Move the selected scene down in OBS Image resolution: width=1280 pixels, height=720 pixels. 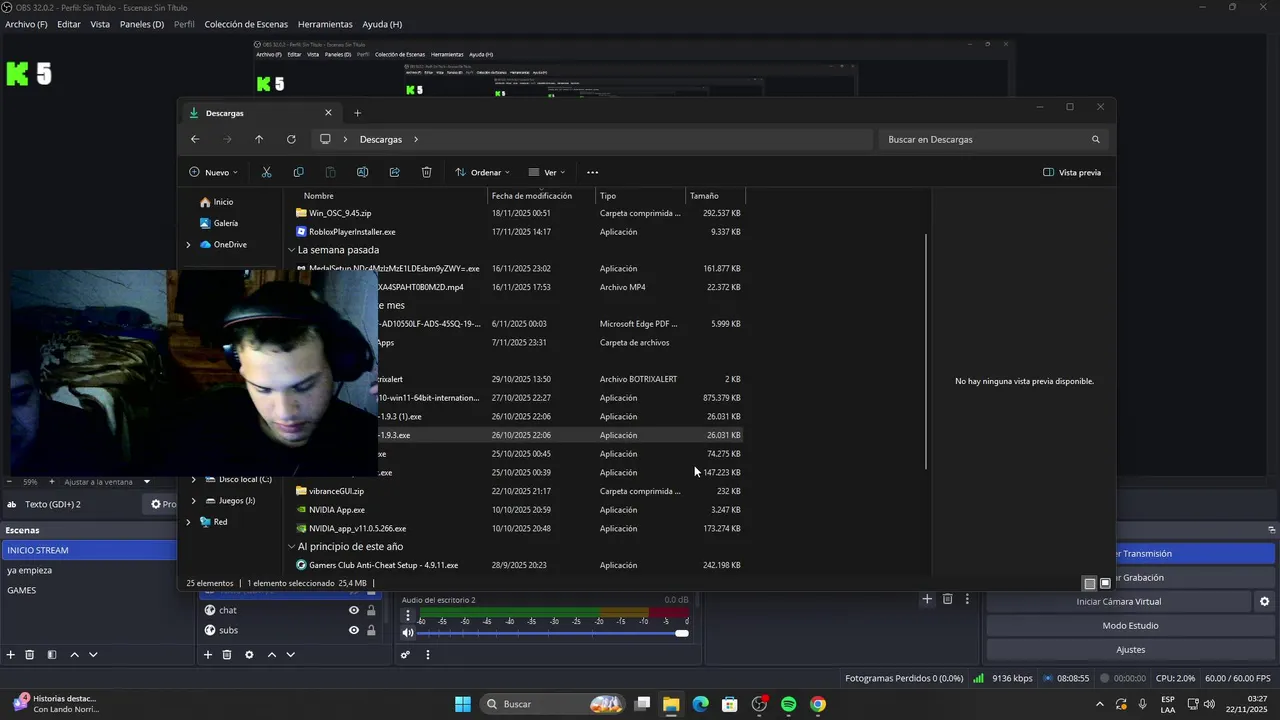coord(93,654)
